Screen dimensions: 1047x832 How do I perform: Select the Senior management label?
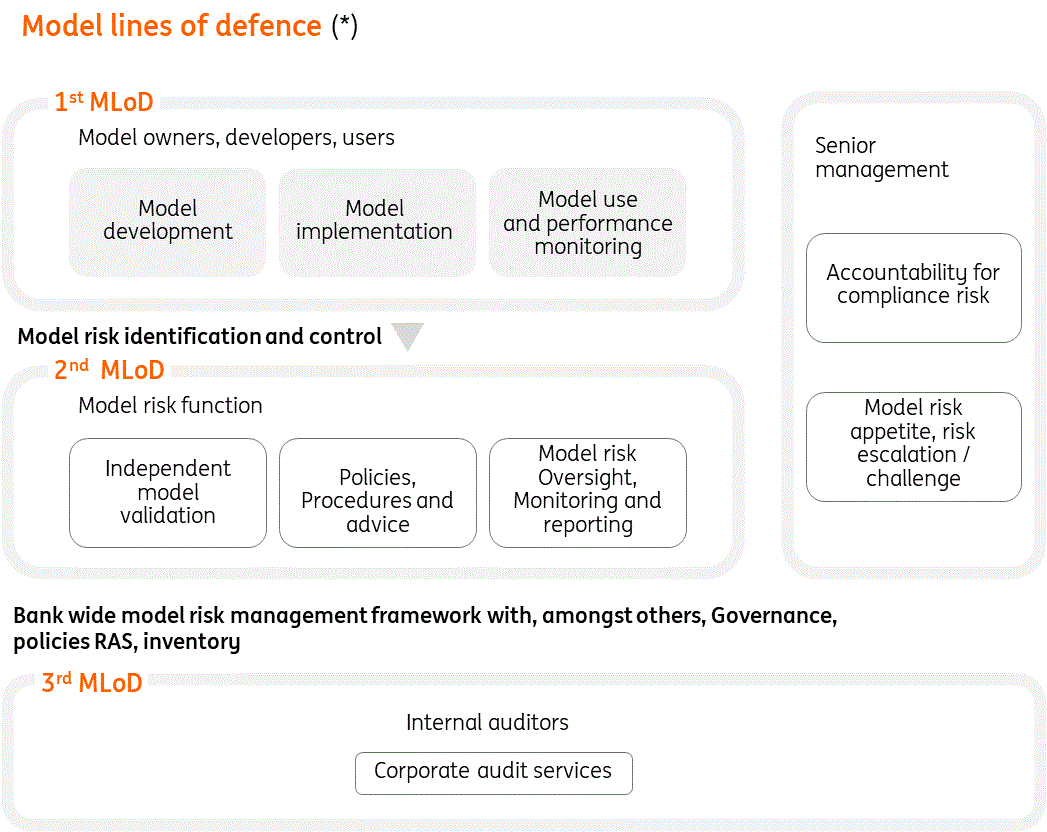point(881,158)
